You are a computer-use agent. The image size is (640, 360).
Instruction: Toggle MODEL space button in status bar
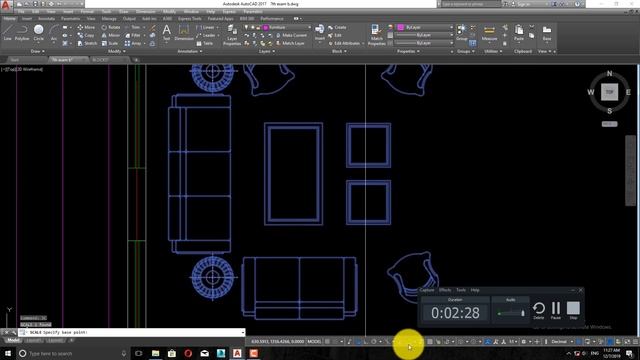[x=314, y=342]
